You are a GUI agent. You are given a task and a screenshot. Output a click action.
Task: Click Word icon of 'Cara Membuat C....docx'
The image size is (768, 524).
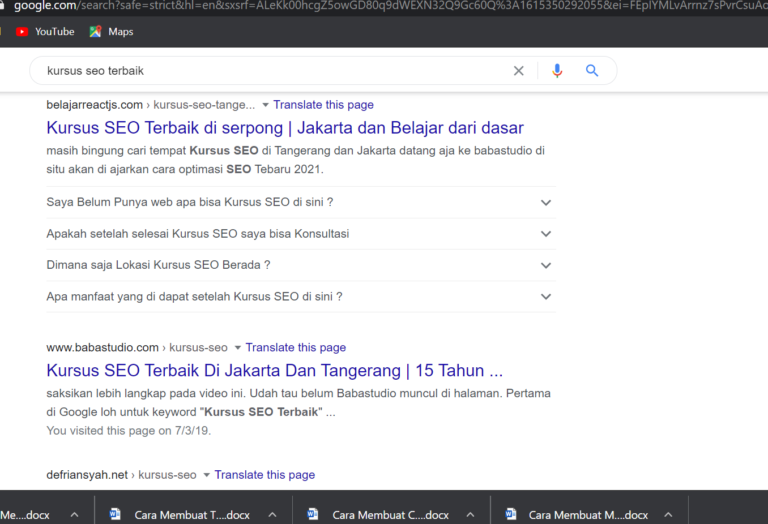(x=313, y=514)
